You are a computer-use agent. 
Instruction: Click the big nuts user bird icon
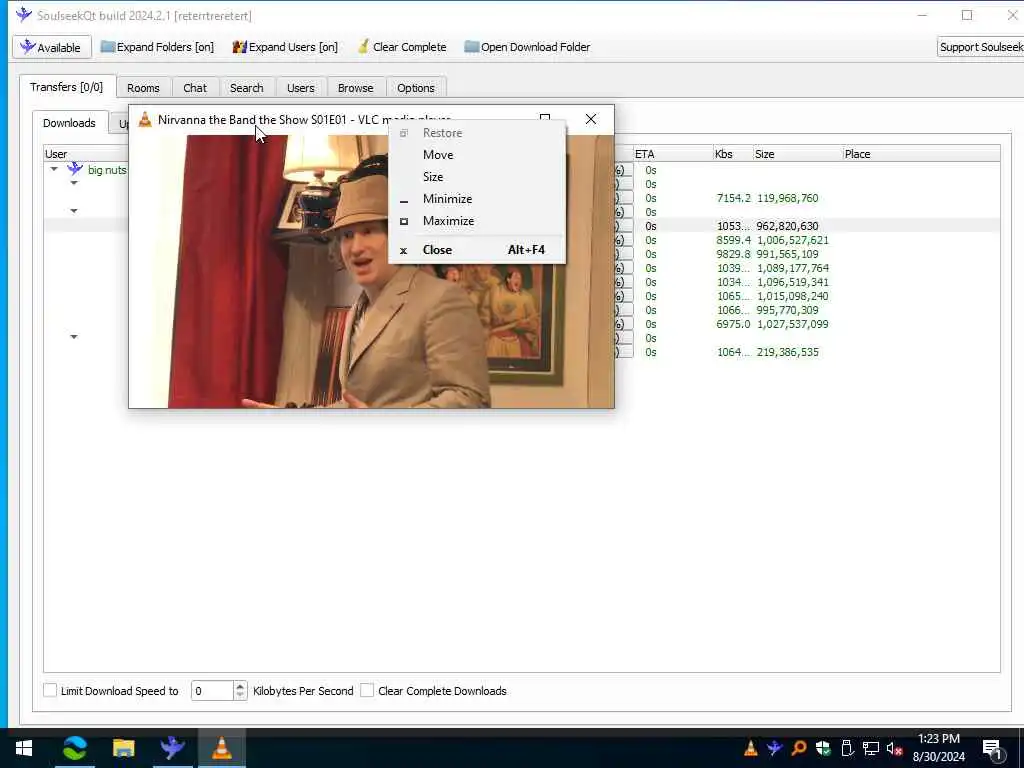point(75,169)
